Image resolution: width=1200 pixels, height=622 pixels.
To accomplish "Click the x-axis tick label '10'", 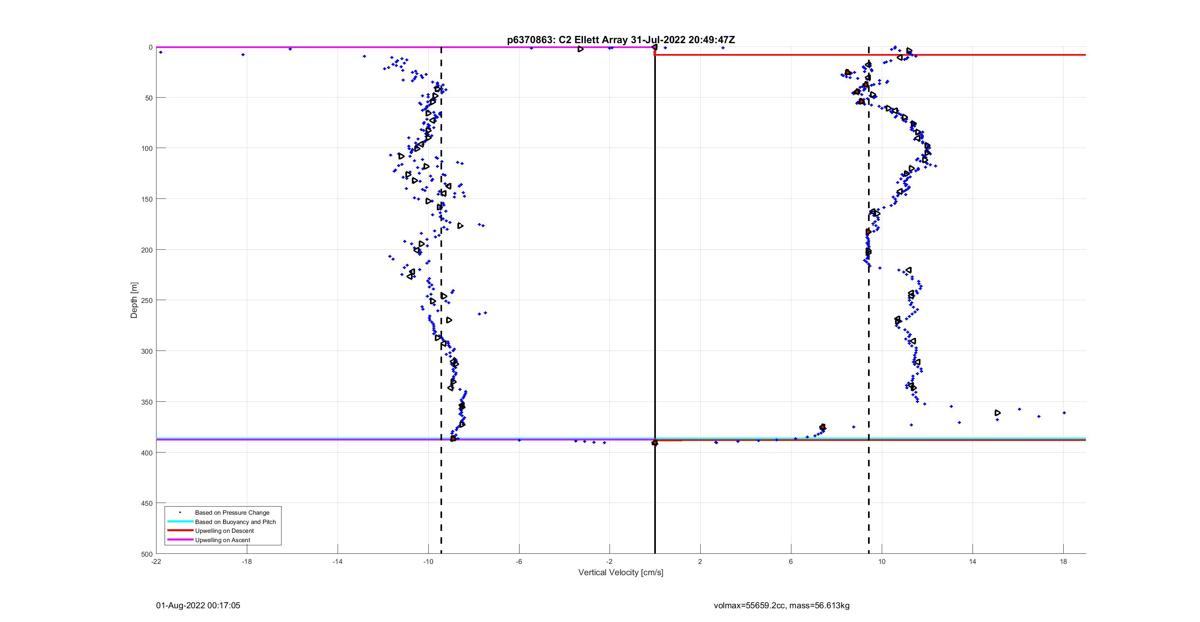I will coord(882,562).
